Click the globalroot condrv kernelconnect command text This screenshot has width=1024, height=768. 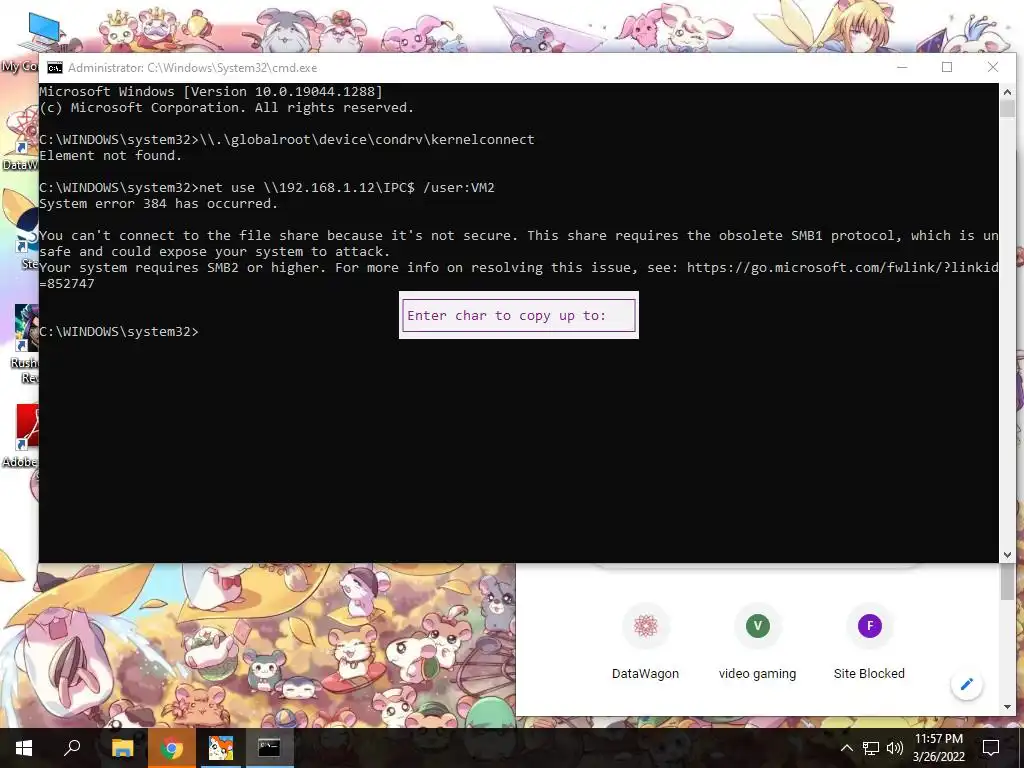click(367, 140)
